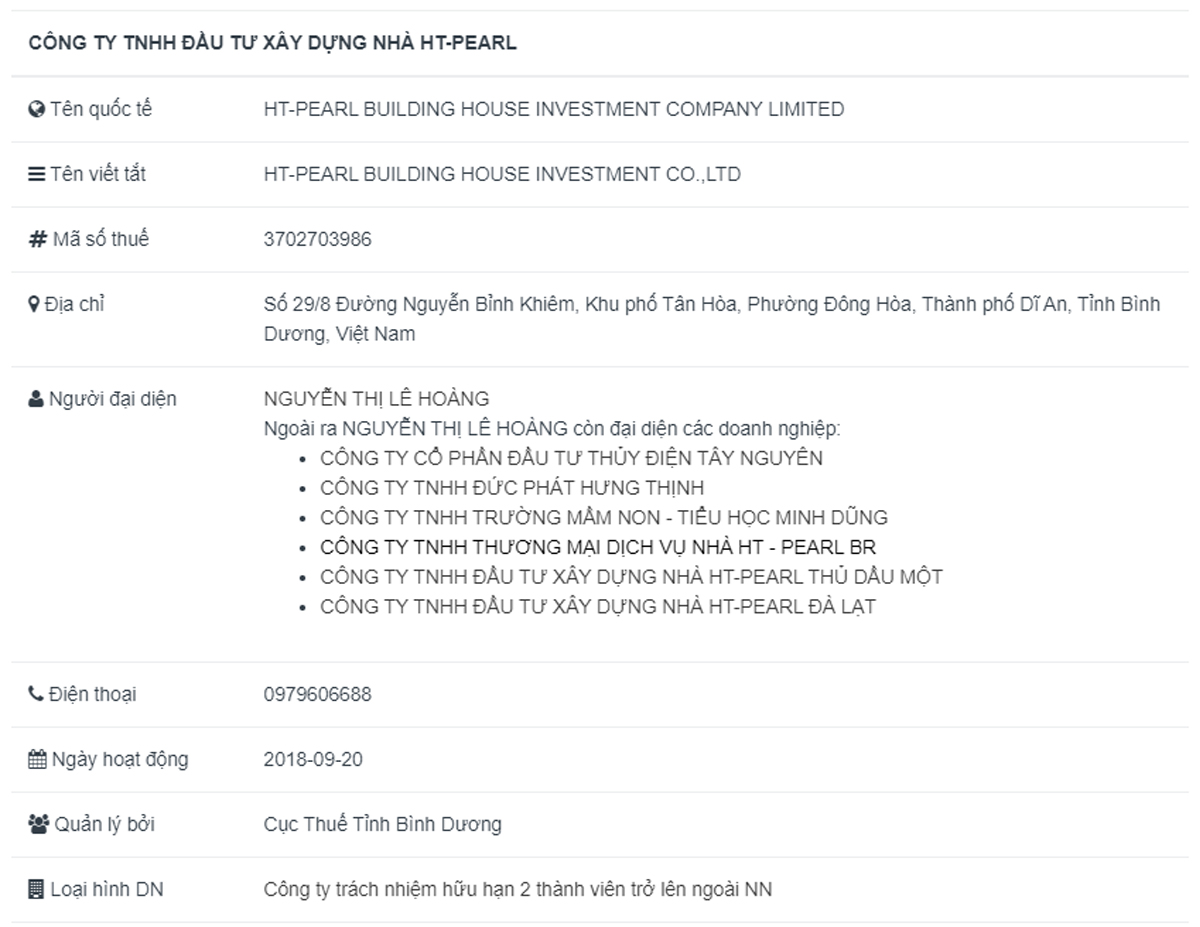Click Cục Thuế Tỉnh Bình Dương text
Image resolution: width=1200 pixels, height=927 pixels.
(x=383, y=825)
